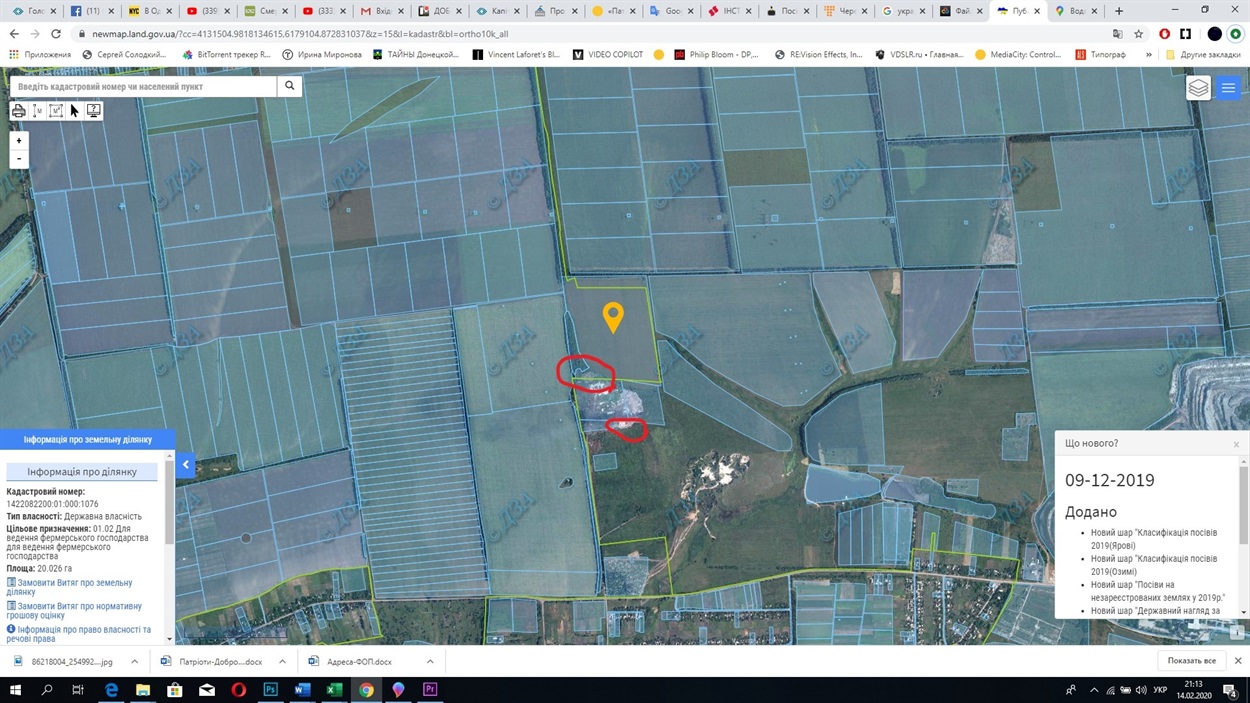Print the cadastral map

[18, 111]
